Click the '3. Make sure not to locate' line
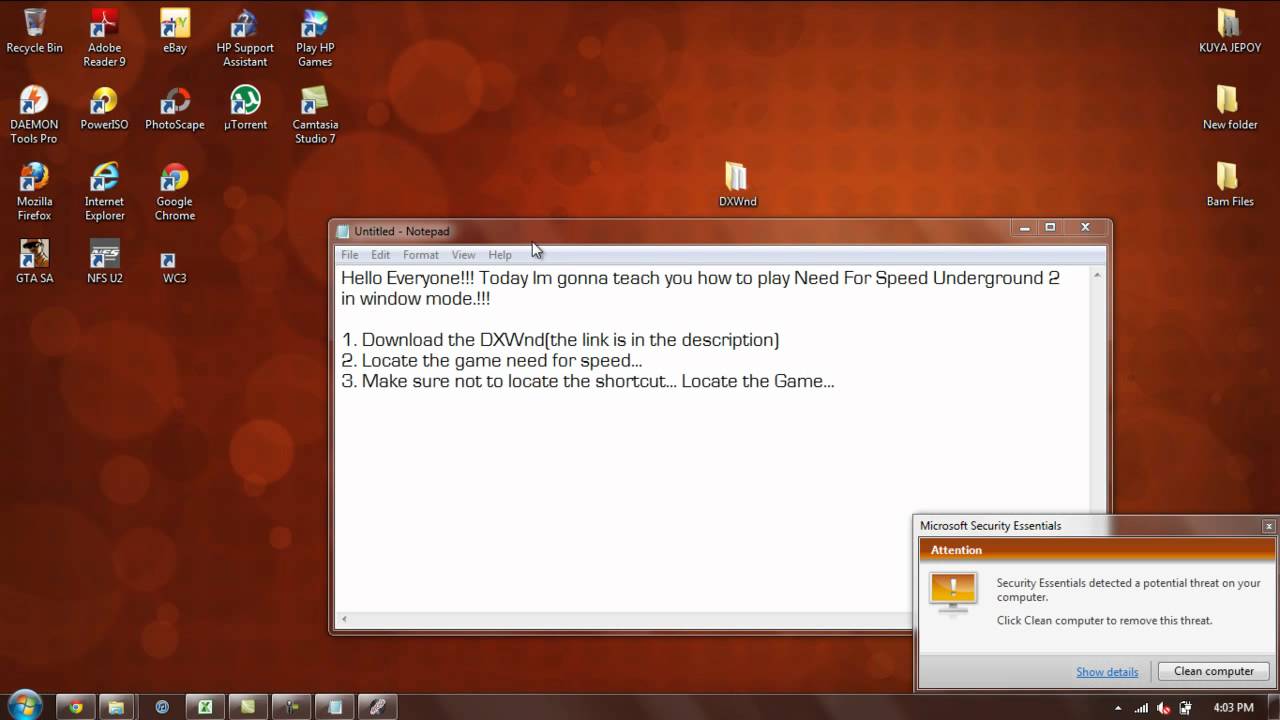Viewport: 1280px width, 720px height. 588,381
